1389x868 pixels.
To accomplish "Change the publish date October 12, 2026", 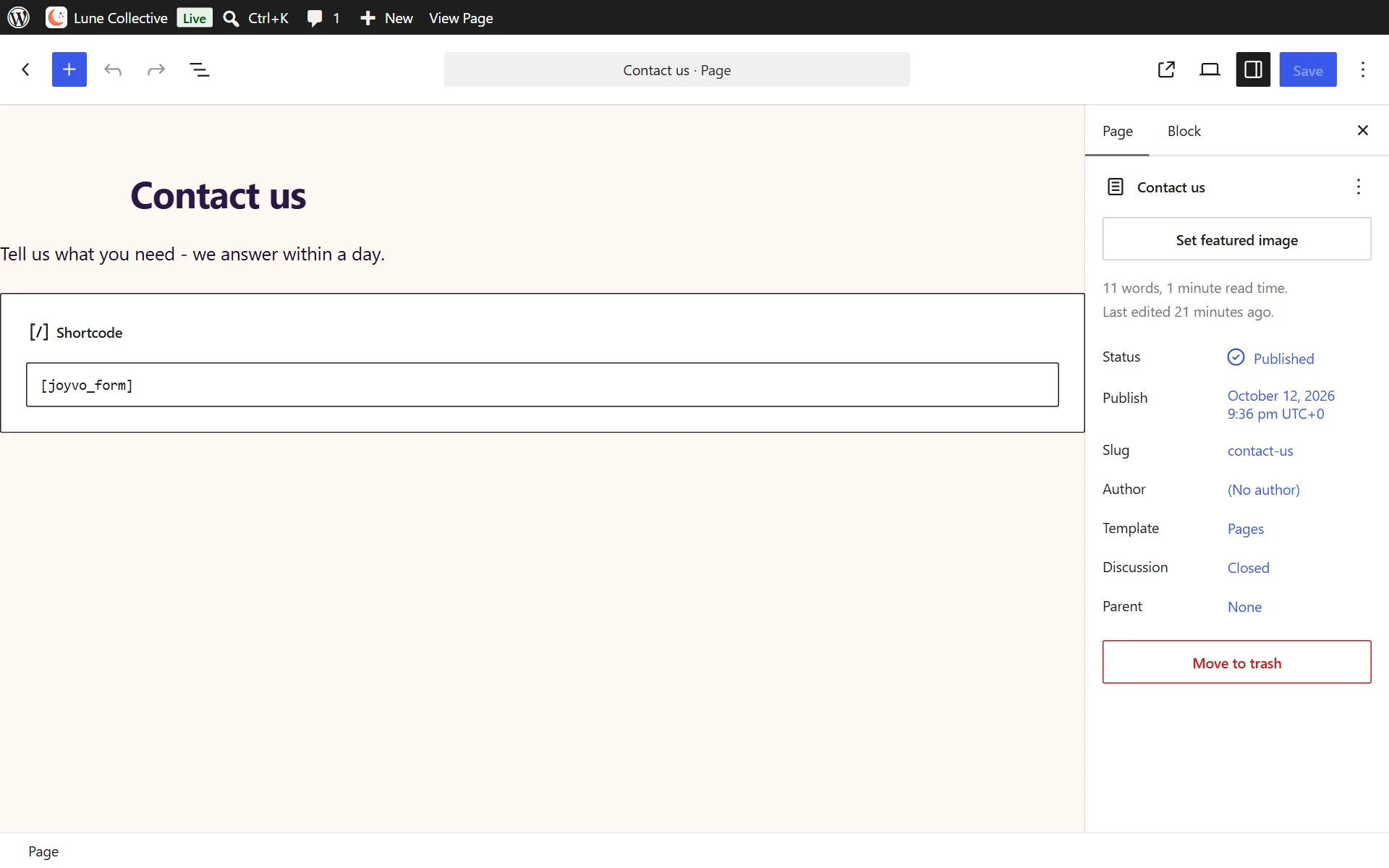I will [x=1280, y=405].
